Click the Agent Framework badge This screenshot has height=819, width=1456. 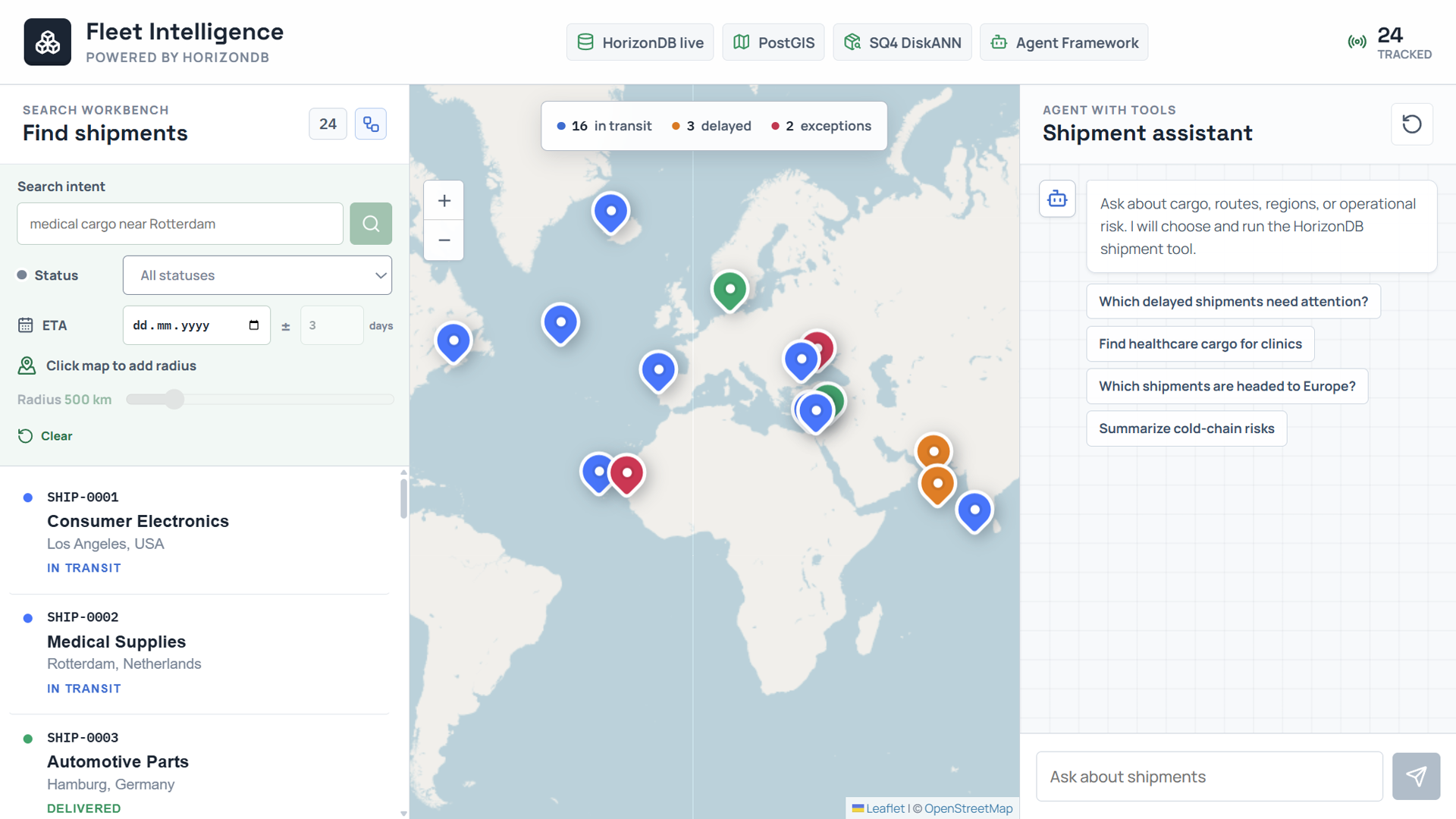1064,42
